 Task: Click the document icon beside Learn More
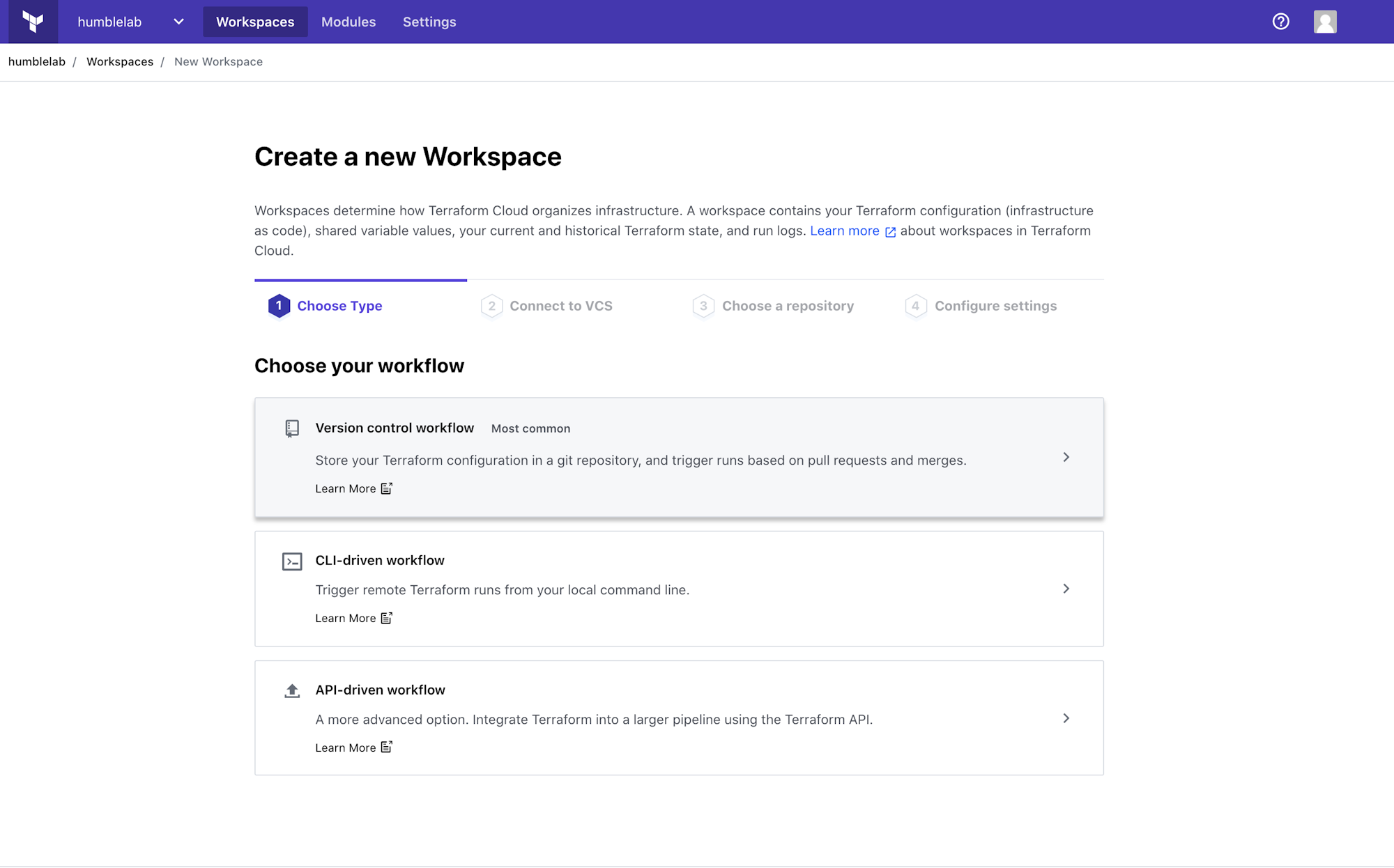[x=386, y=488]
